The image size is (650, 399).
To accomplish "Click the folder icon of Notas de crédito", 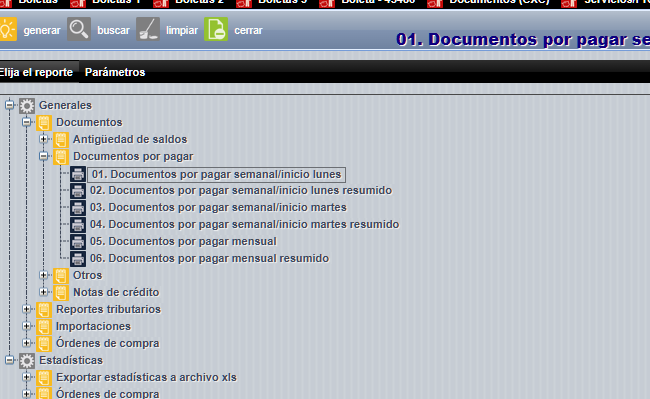I will [x=61, y=293].
